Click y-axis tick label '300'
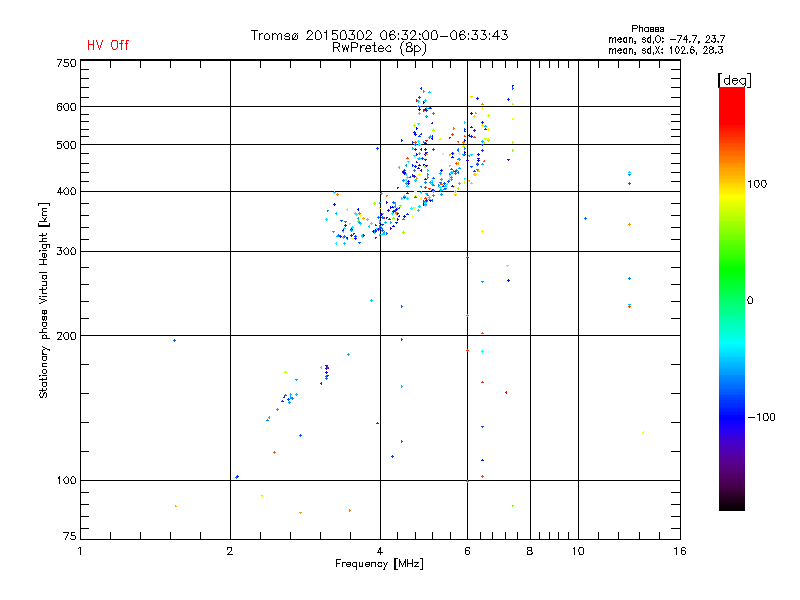Viewport: 800px width, 600px height. pyautogui.click(x=66, y=252)
